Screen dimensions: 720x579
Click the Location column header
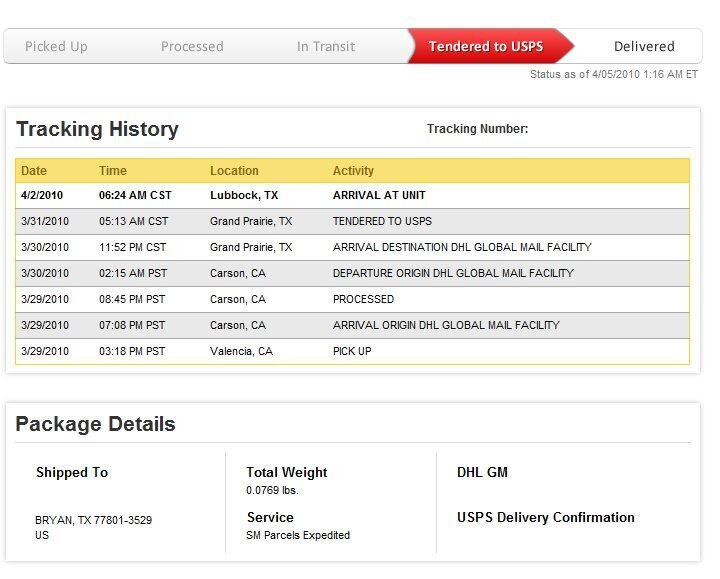point(234,171)
